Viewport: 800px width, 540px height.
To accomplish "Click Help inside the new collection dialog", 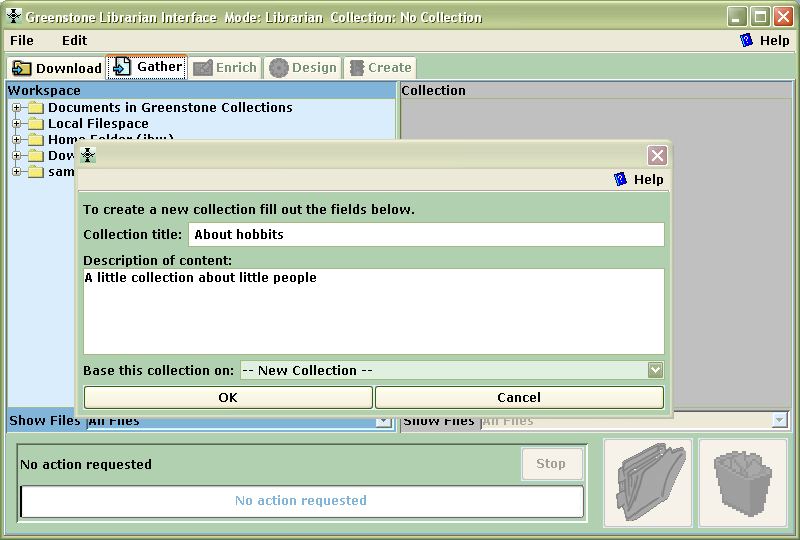I will tap(648, 180).
